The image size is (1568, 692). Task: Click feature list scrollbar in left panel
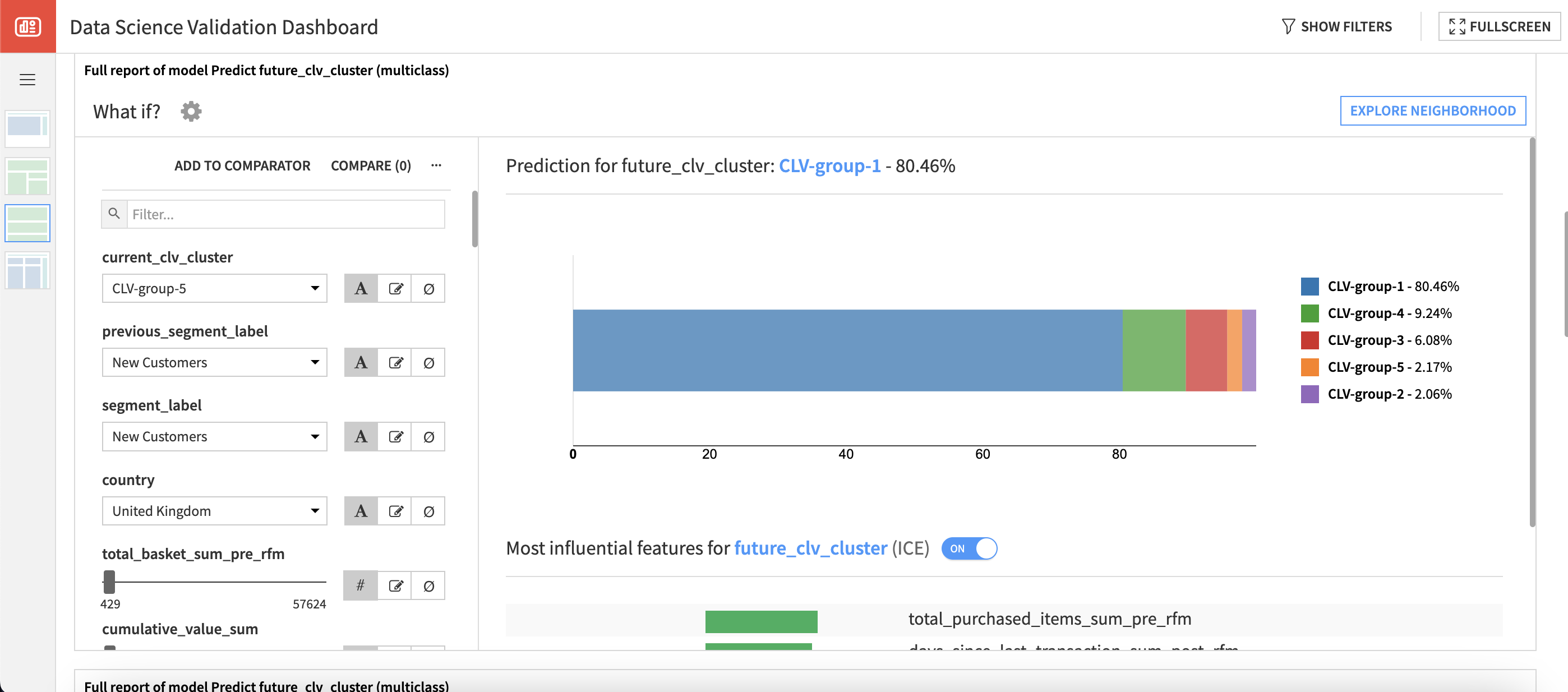click(475, 219)
